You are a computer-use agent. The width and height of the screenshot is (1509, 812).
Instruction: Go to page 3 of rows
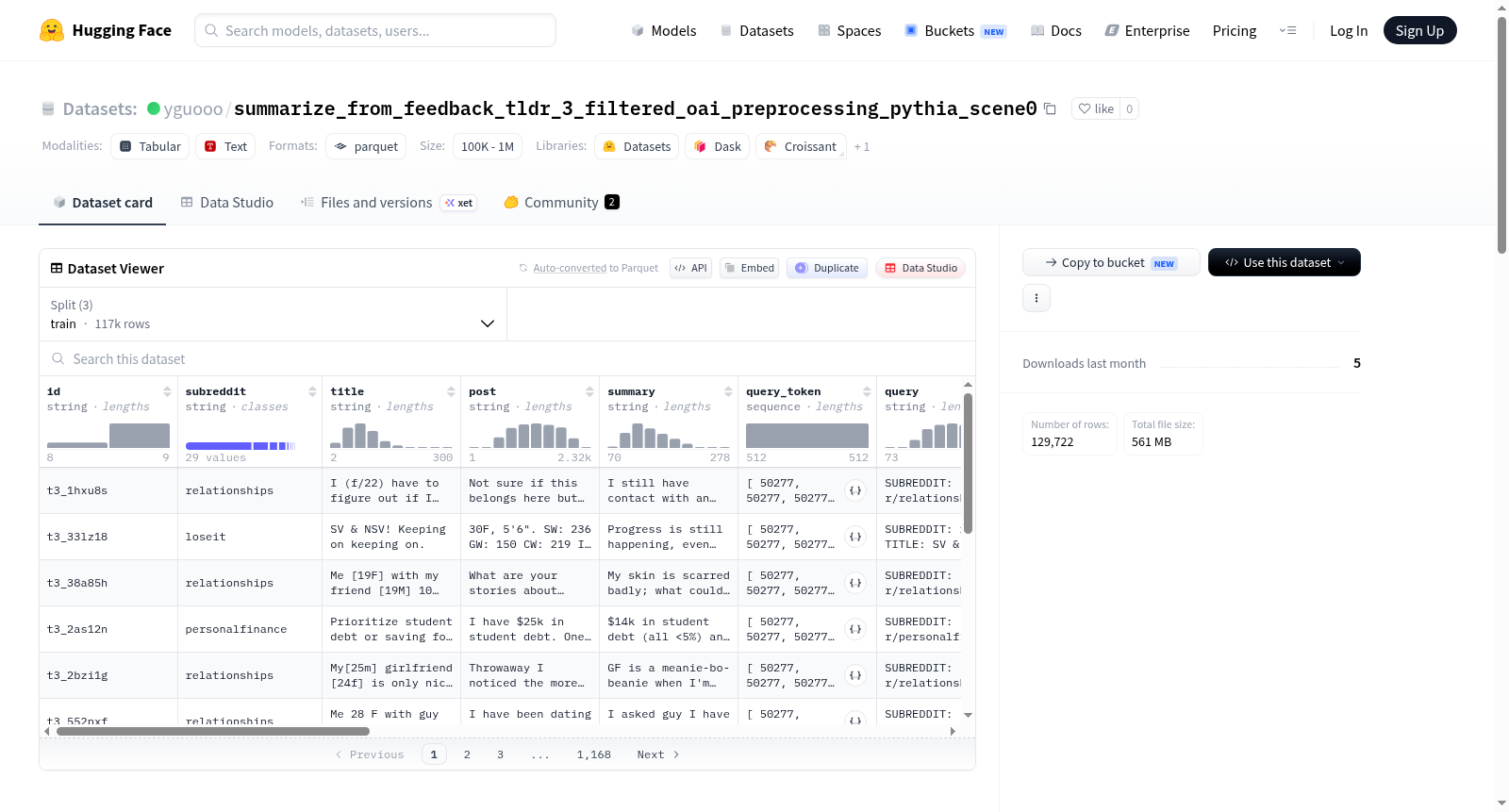(x=500, y=754)
